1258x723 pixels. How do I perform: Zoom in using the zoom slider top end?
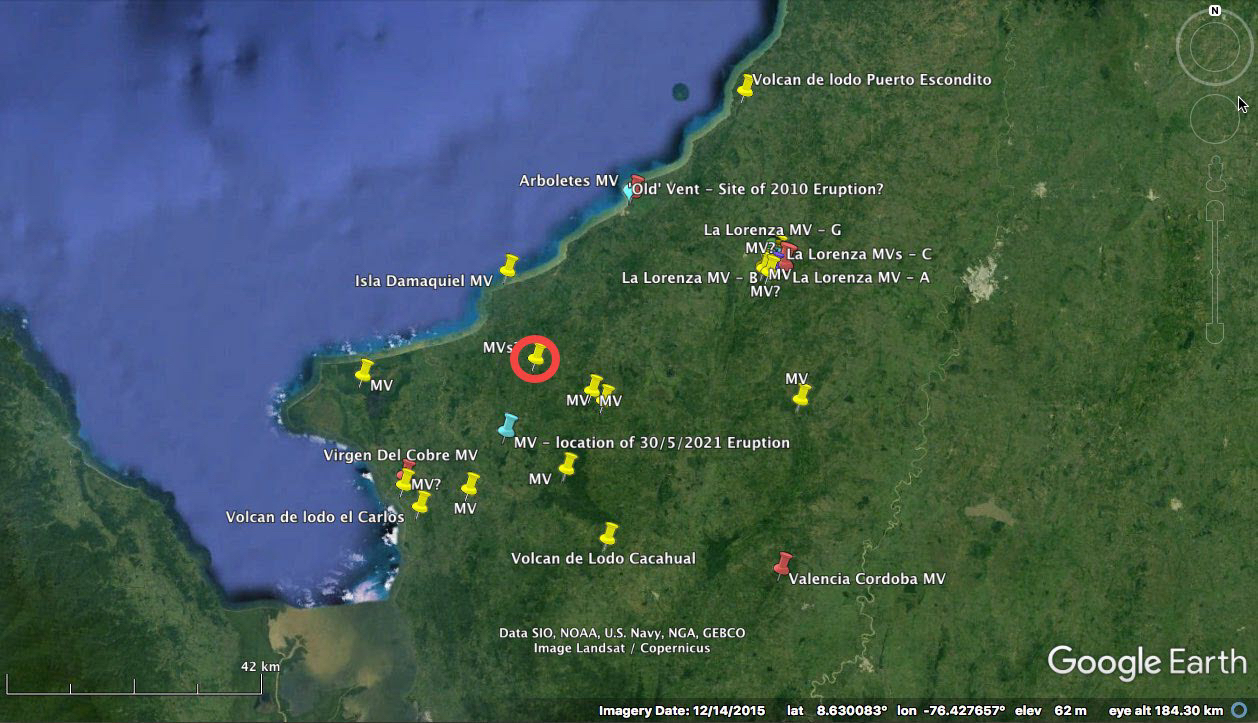pos(1214,210)
